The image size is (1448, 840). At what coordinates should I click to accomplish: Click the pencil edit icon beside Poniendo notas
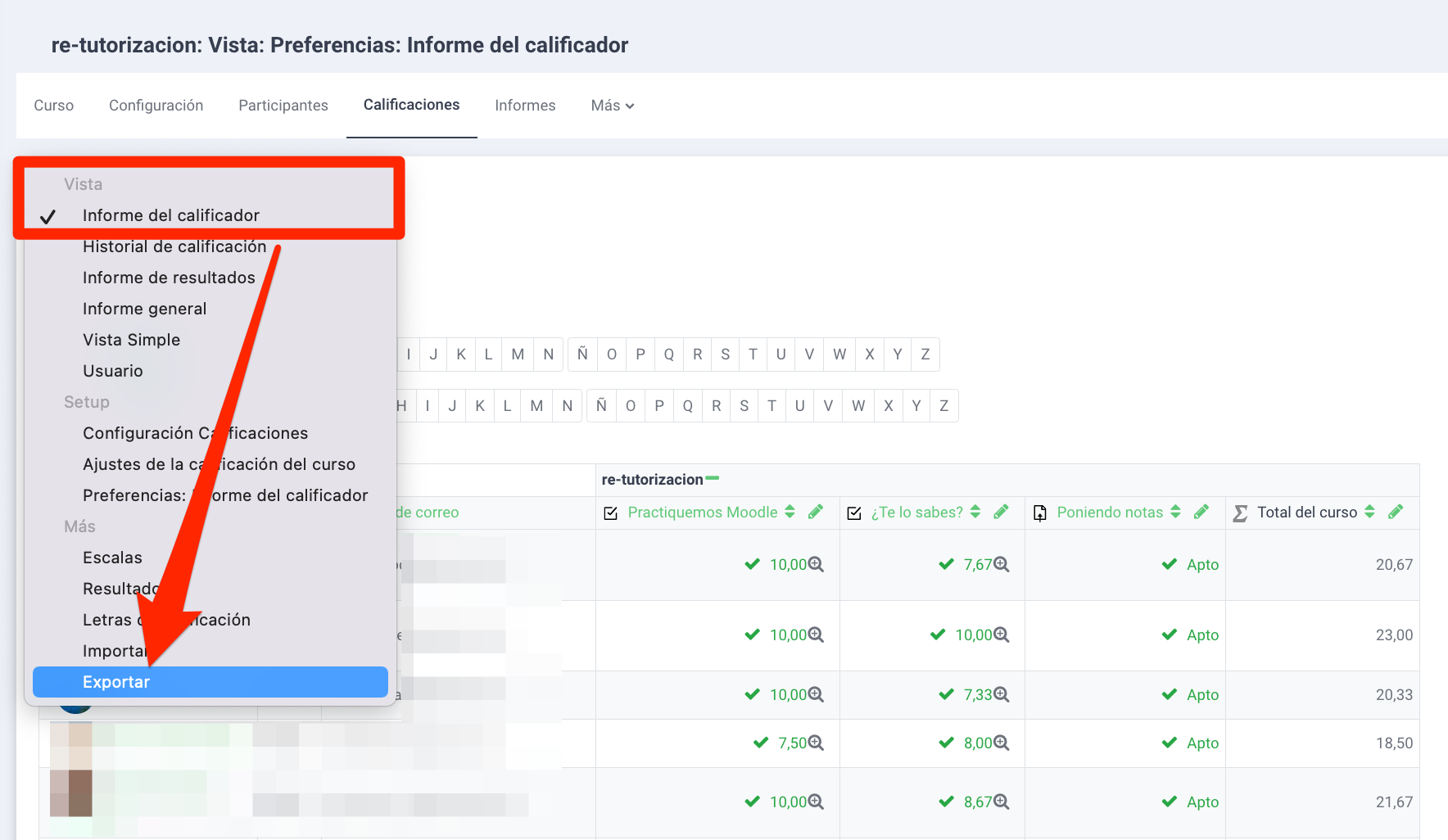1201,512
